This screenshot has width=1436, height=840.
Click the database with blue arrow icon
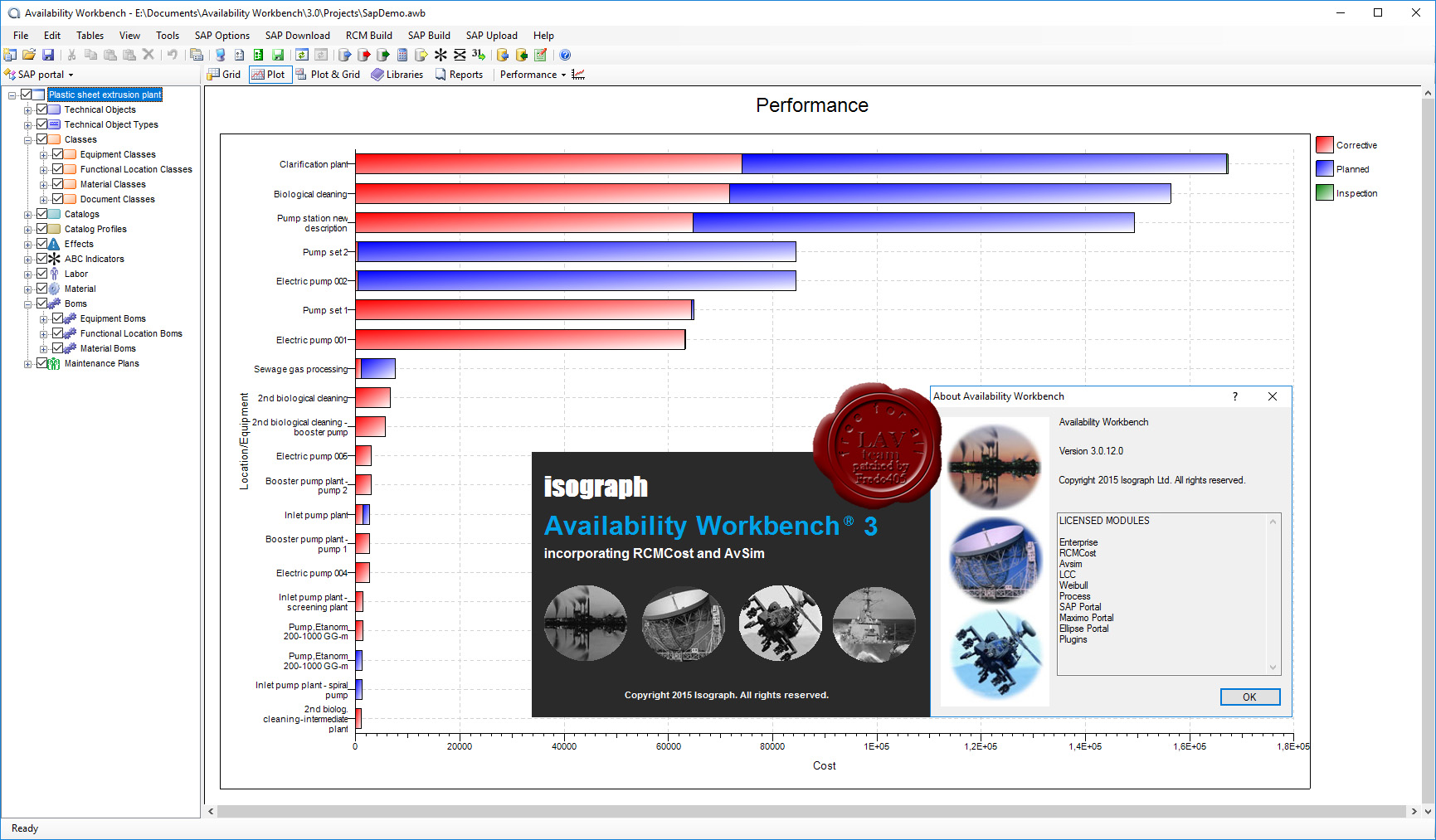click(503, 55)
